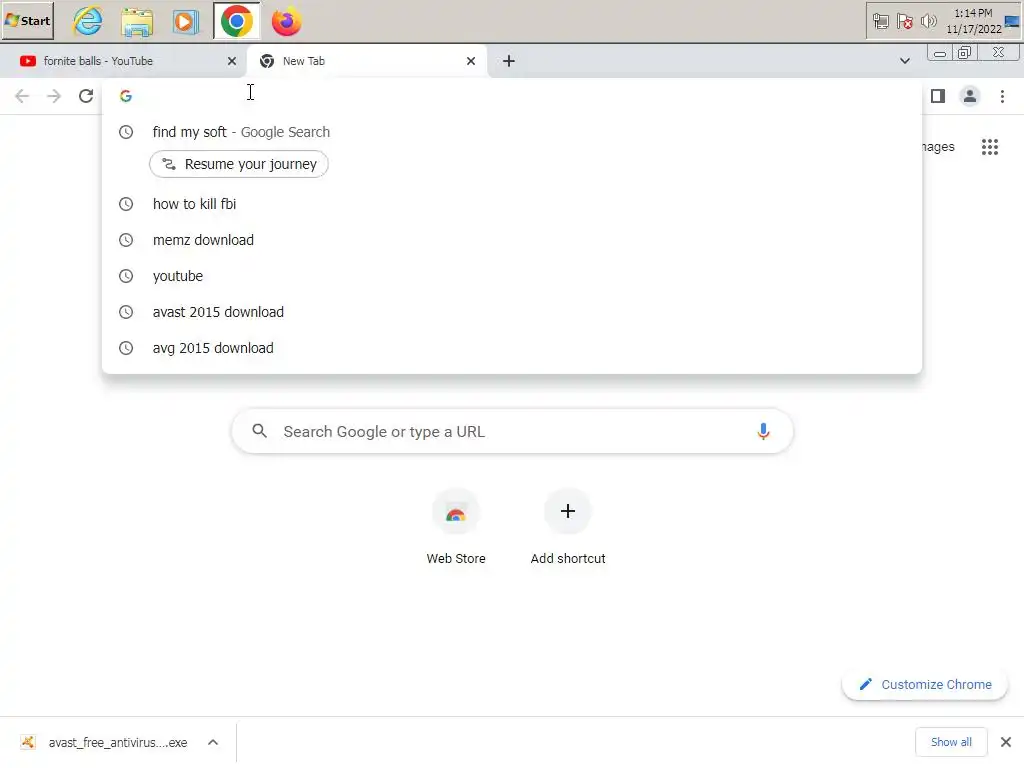Select the 'youtube' suggestion
This screenshot has height=768, width=1024.
512,276
